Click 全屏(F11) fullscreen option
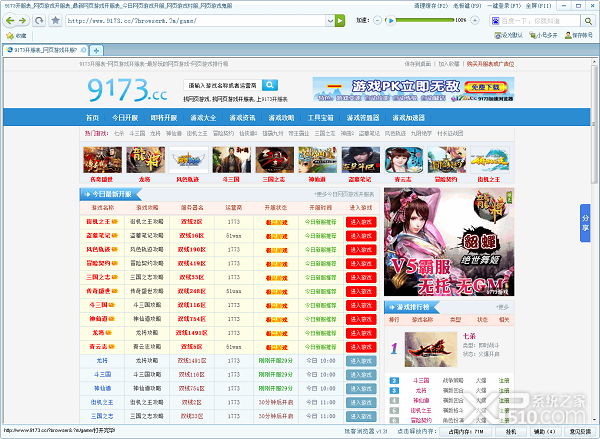The image size is (600, 439). 538,6
